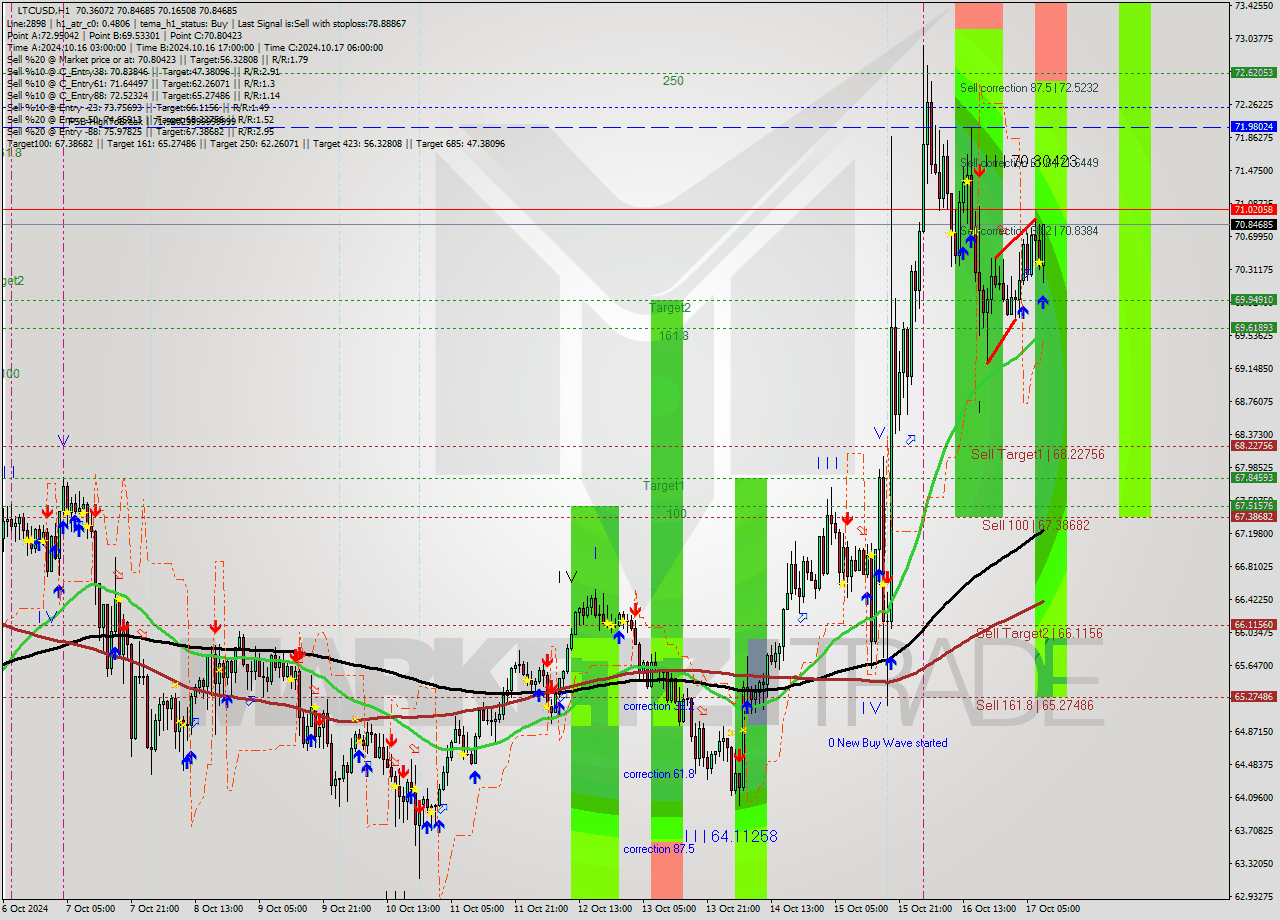Click the blue 71.98024 price tag
Image resolution: width=1280 pixels, height=920 pixels.
pos(1254,127)
